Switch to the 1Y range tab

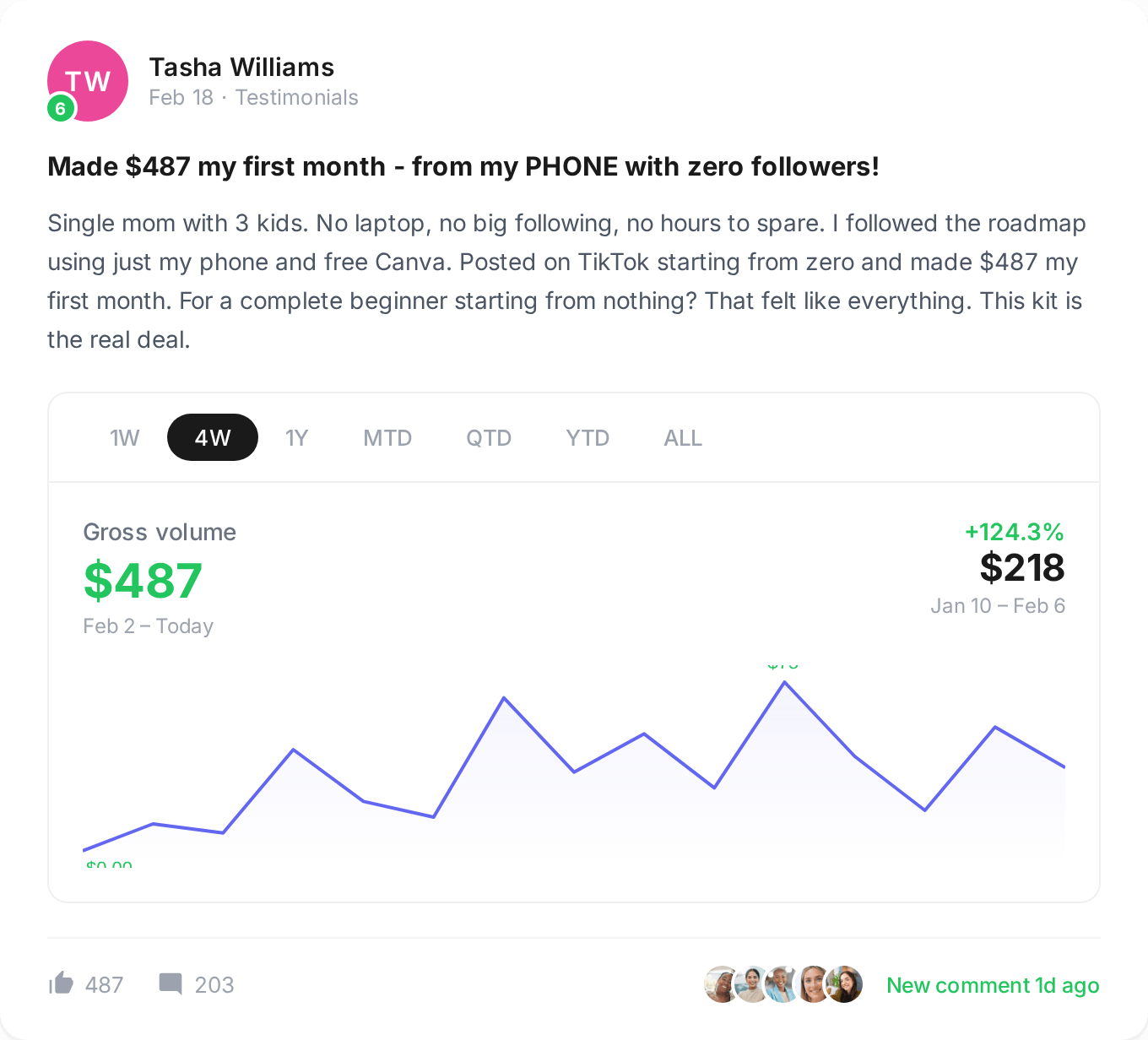[x=296, y=438]
